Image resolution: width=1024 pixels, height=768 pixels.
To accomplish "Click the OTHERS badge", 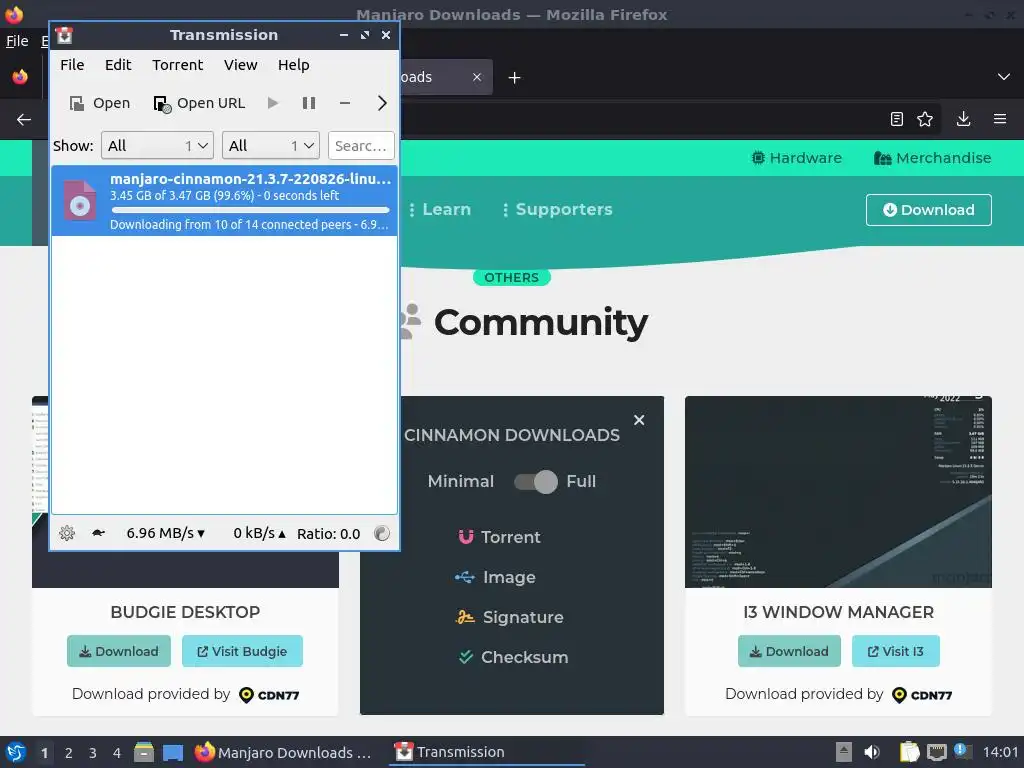I will click(512, 278).
